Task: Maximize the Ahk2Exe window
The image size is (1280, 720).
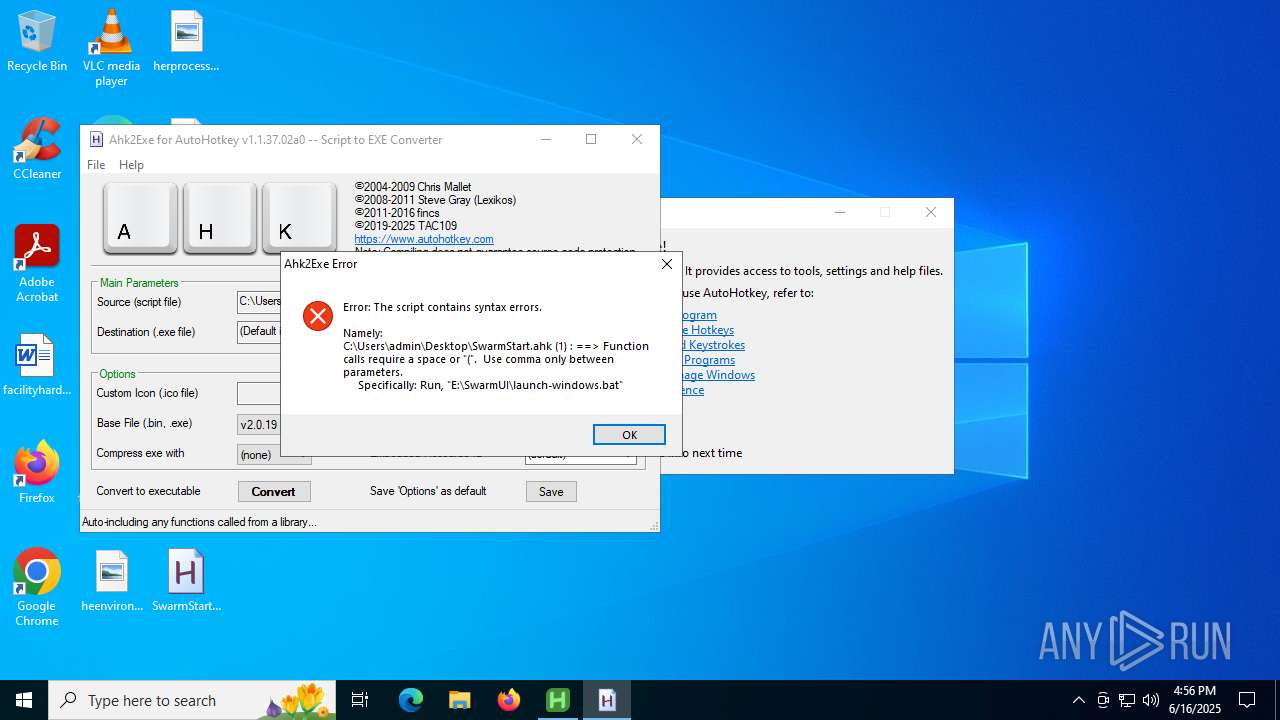Action: (x=591, y=139)
